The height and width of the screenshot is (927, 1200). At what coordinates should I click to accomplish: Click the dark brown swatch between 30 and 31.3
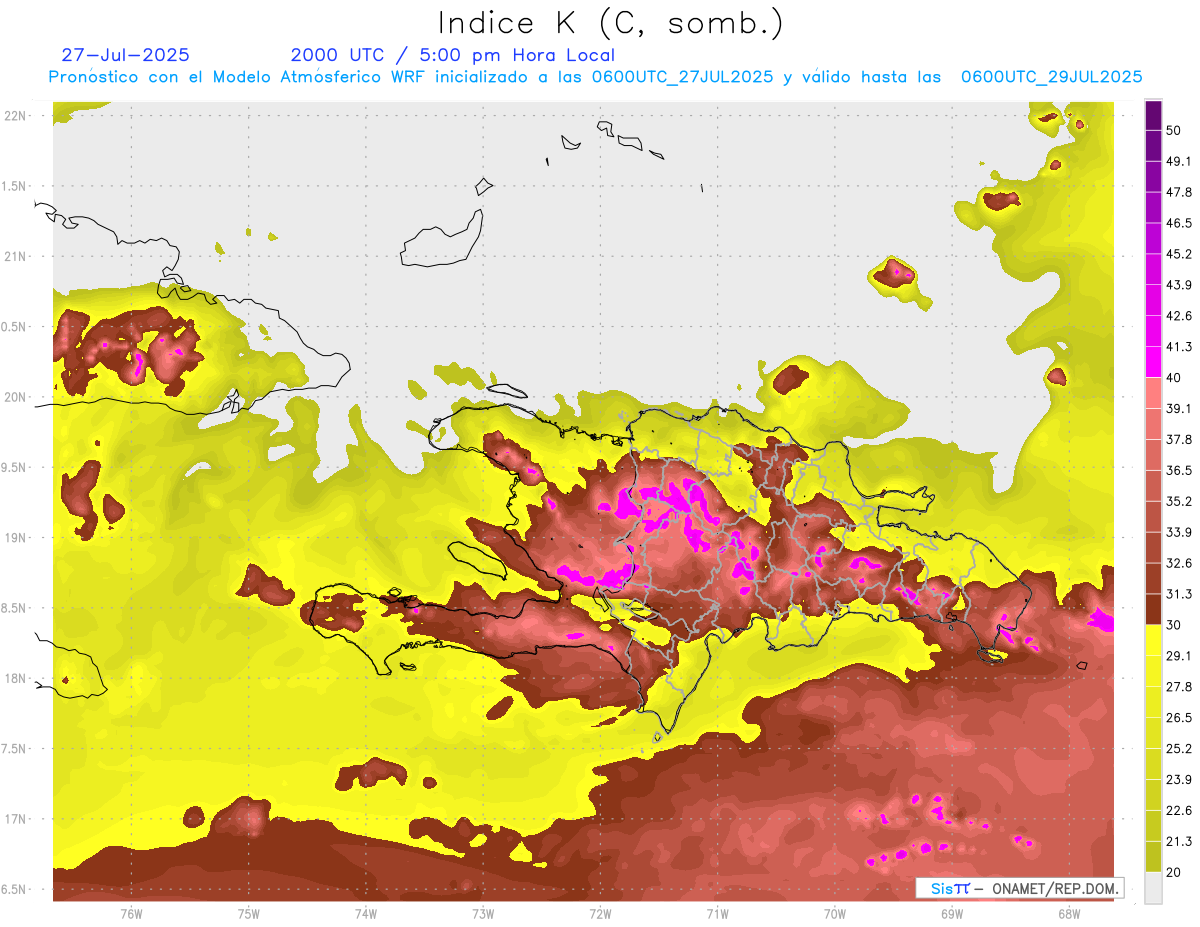(1153, 610)
